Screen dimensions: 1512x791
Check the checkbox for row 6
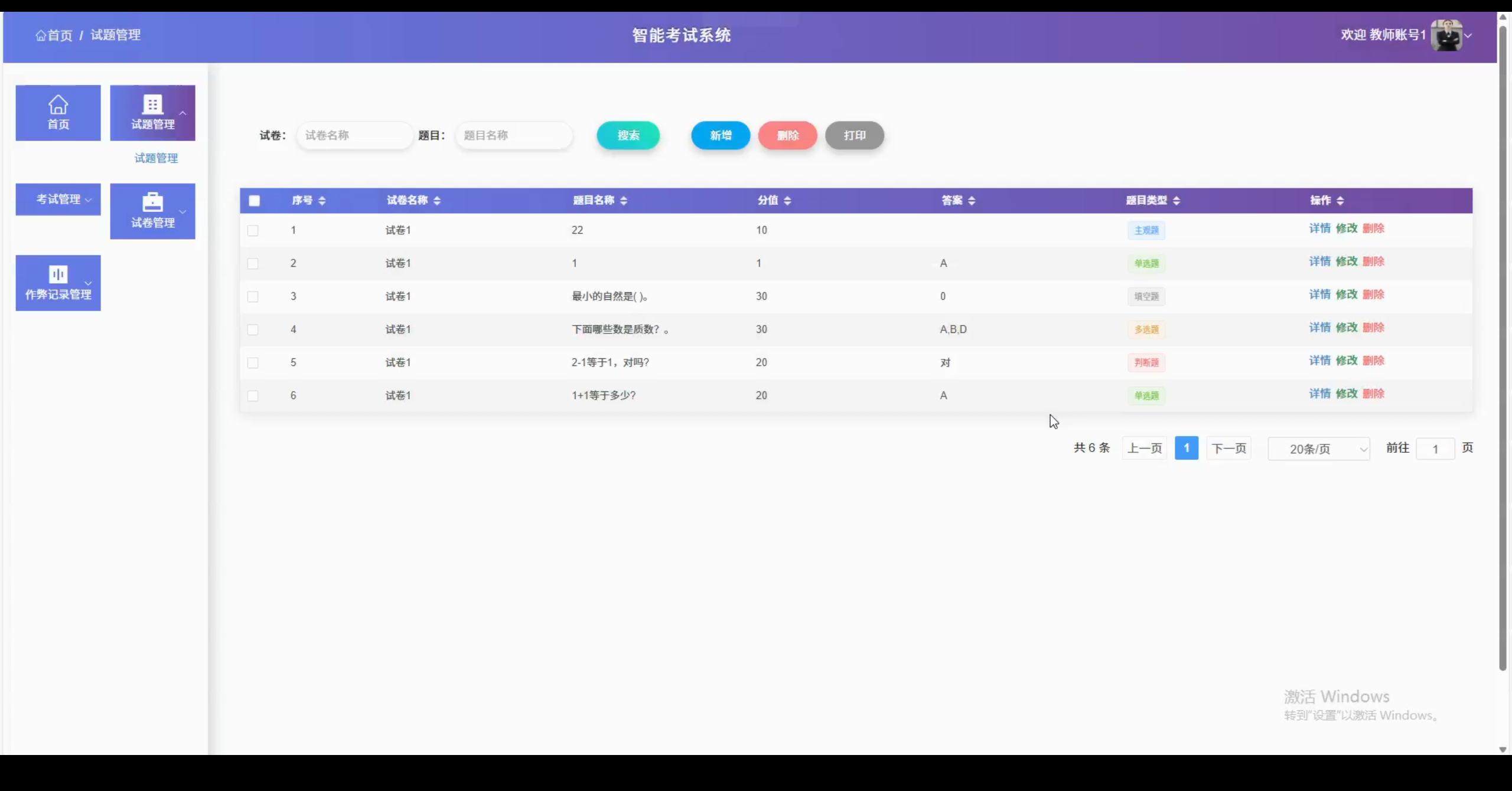pos(253,395)
